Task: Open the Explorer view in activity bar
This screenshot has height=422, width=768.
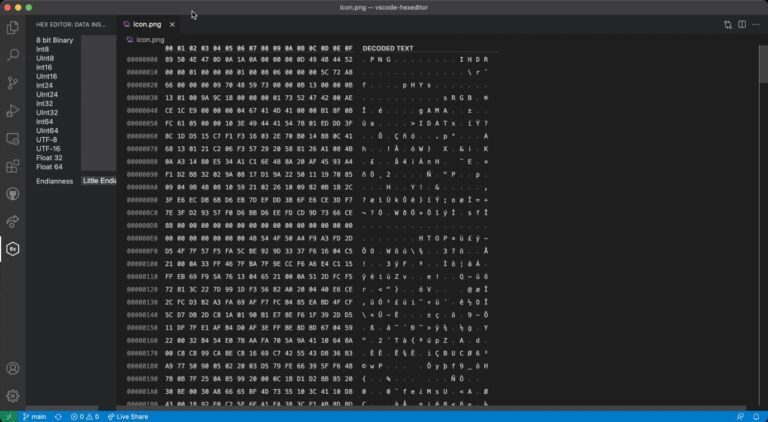Action: tap(13, 28)
